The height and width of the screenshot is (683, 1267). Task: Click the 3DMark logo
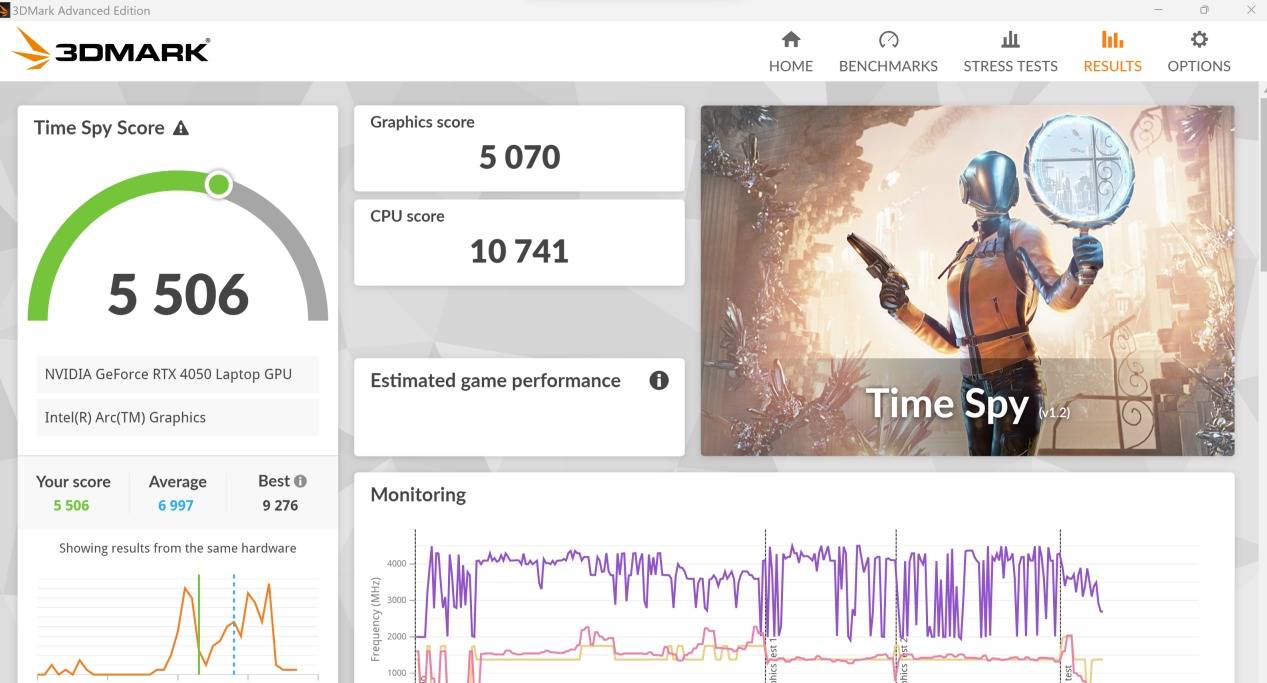point(111,49)
